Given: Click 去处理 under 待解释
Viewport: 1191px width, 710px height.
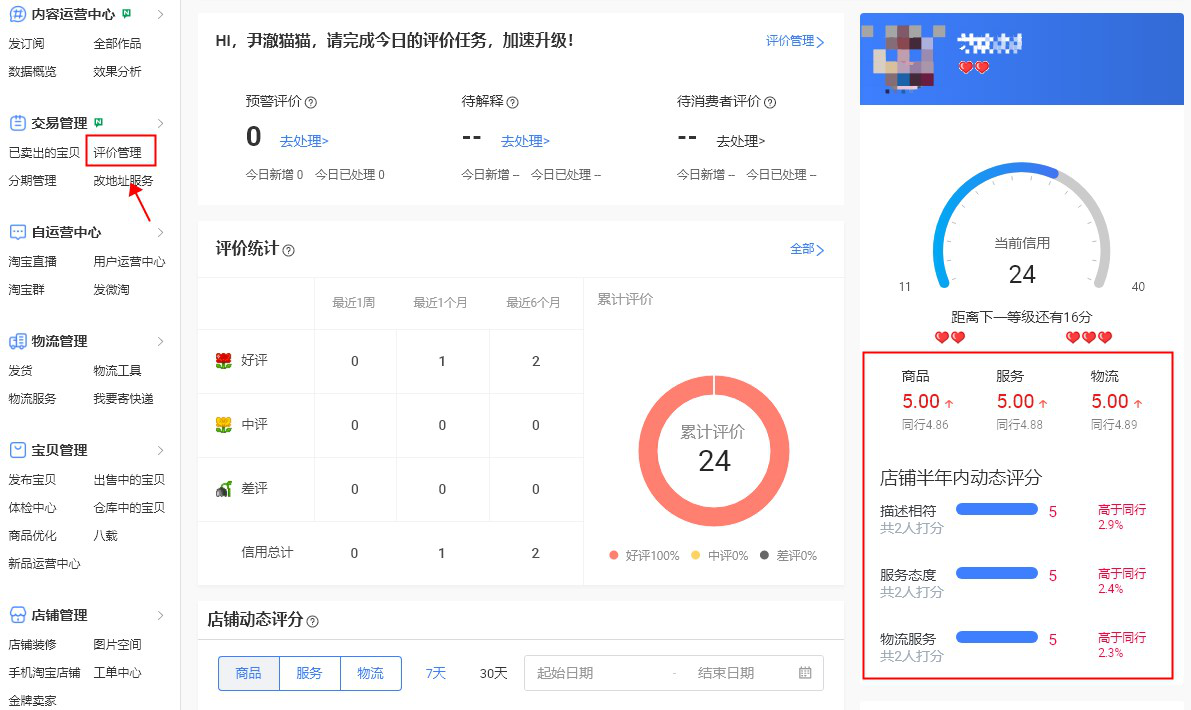Looking at the screenshot, I should point(525,141).
